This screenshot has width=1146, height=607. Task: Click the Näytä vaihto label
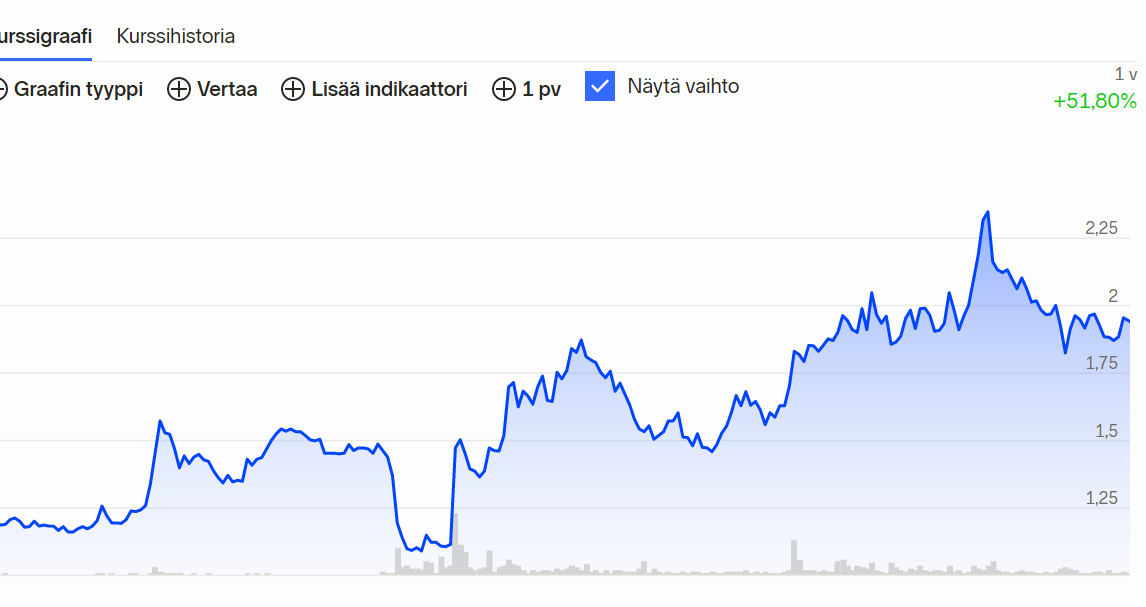coord(683,86)
